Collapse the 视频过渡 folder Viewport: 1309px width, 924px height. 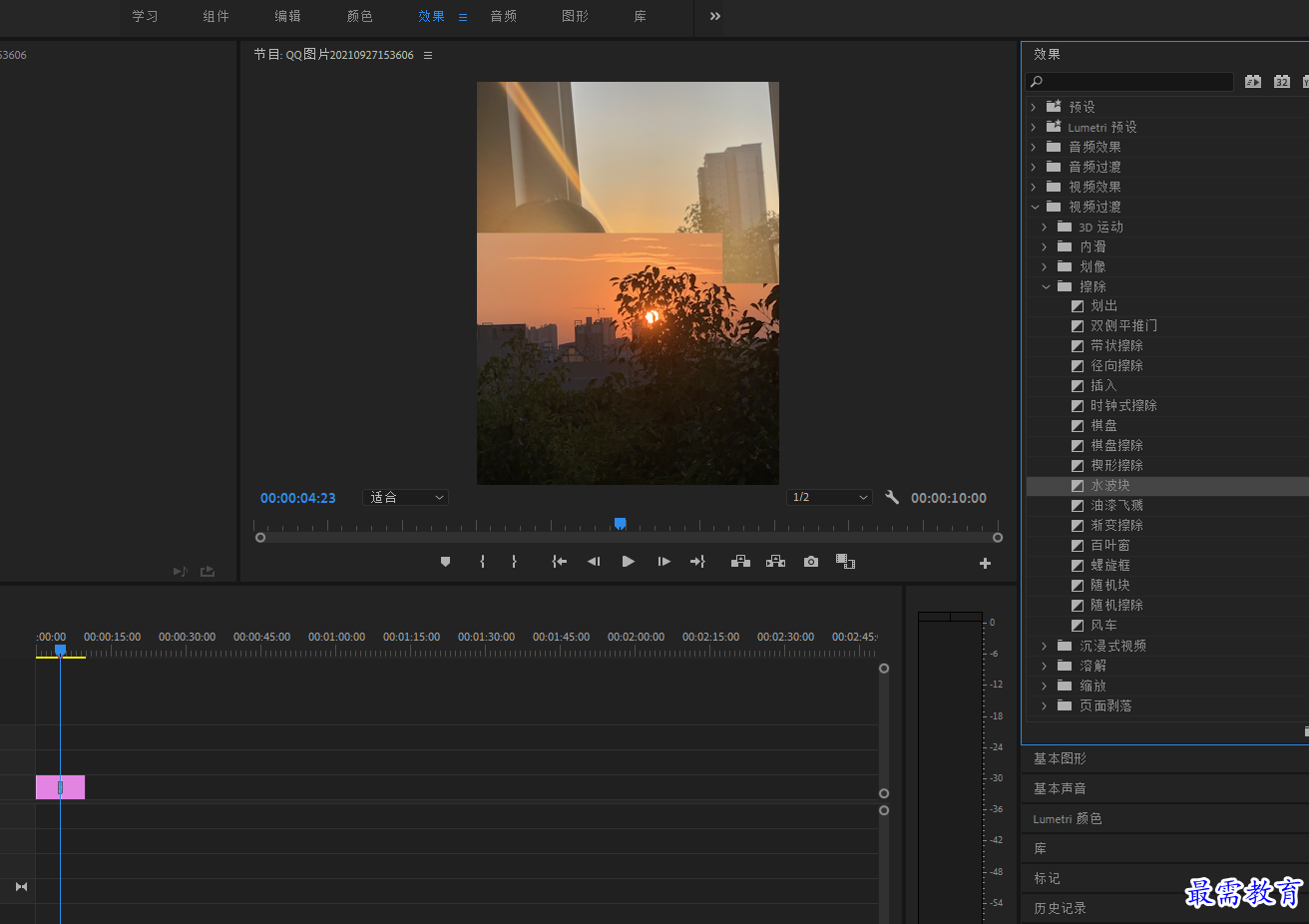pyautogui.click(x=1034, y=207)
